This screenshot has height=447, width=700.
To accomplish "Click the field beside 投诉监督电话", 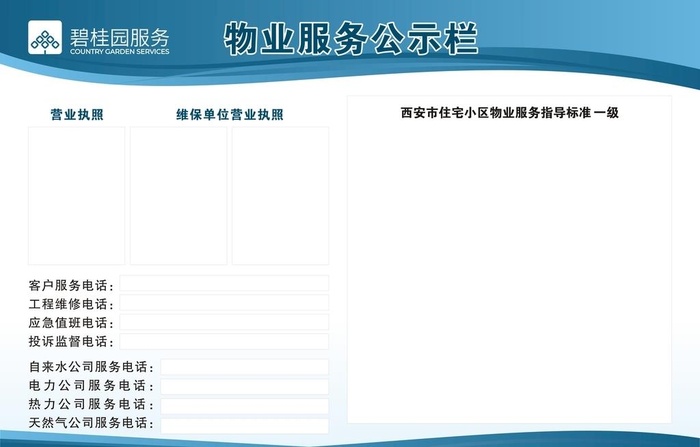I will (x=224, y=342).
